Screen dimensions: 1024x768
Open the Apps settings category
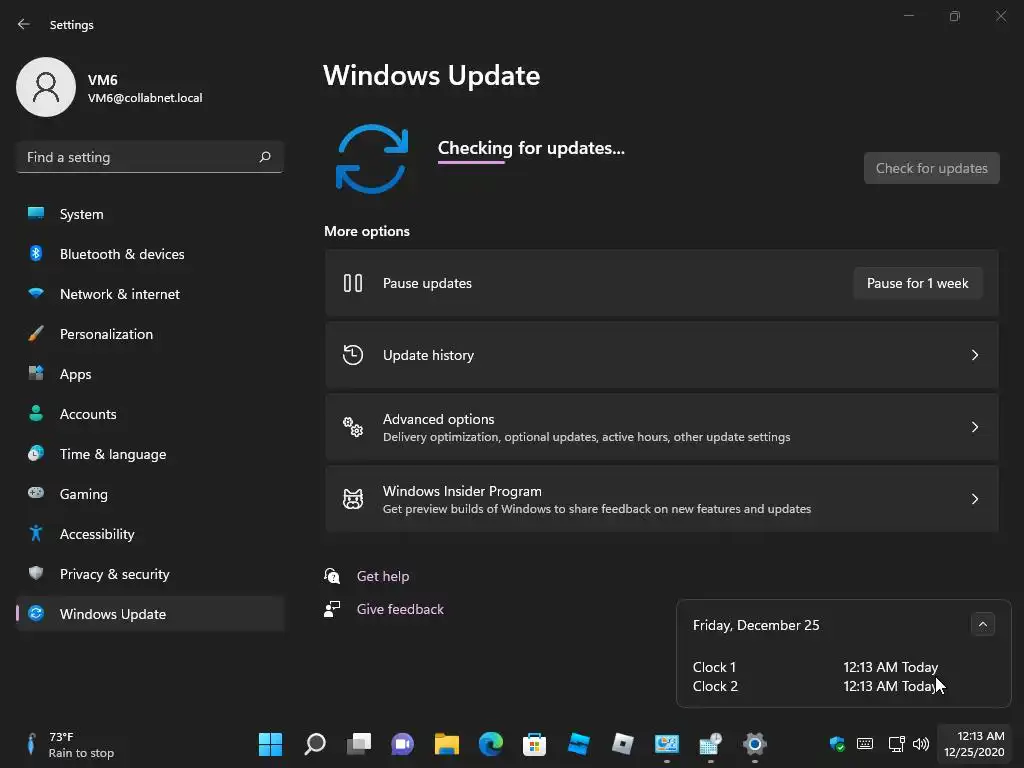(x=150, y=374)
